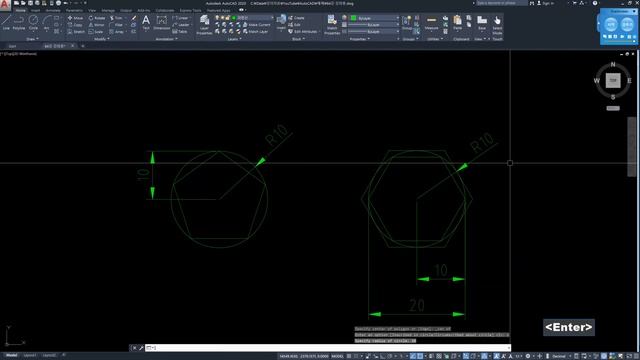The width and height of the screenshot is (640, 360).
Task: Click Create block button
Action: 296,18
